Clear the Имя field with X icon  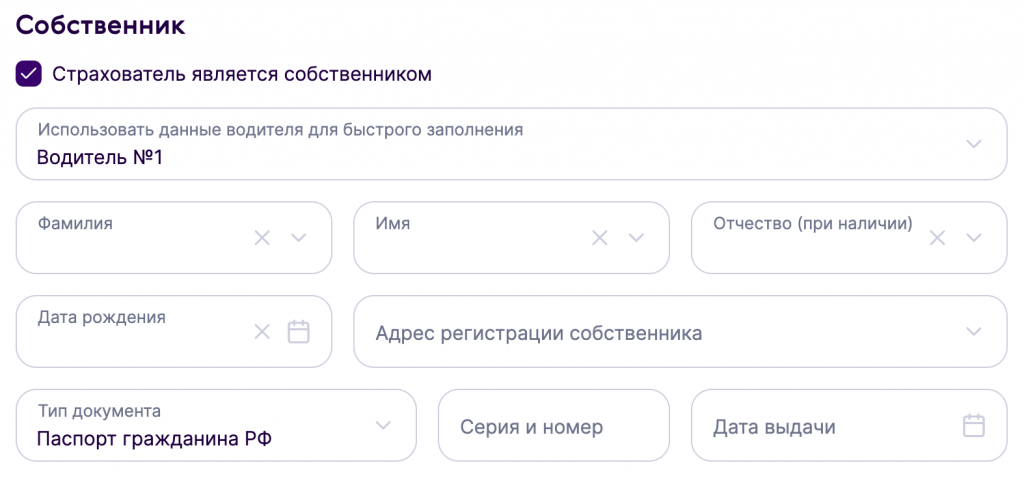click(x=600, y=238)
